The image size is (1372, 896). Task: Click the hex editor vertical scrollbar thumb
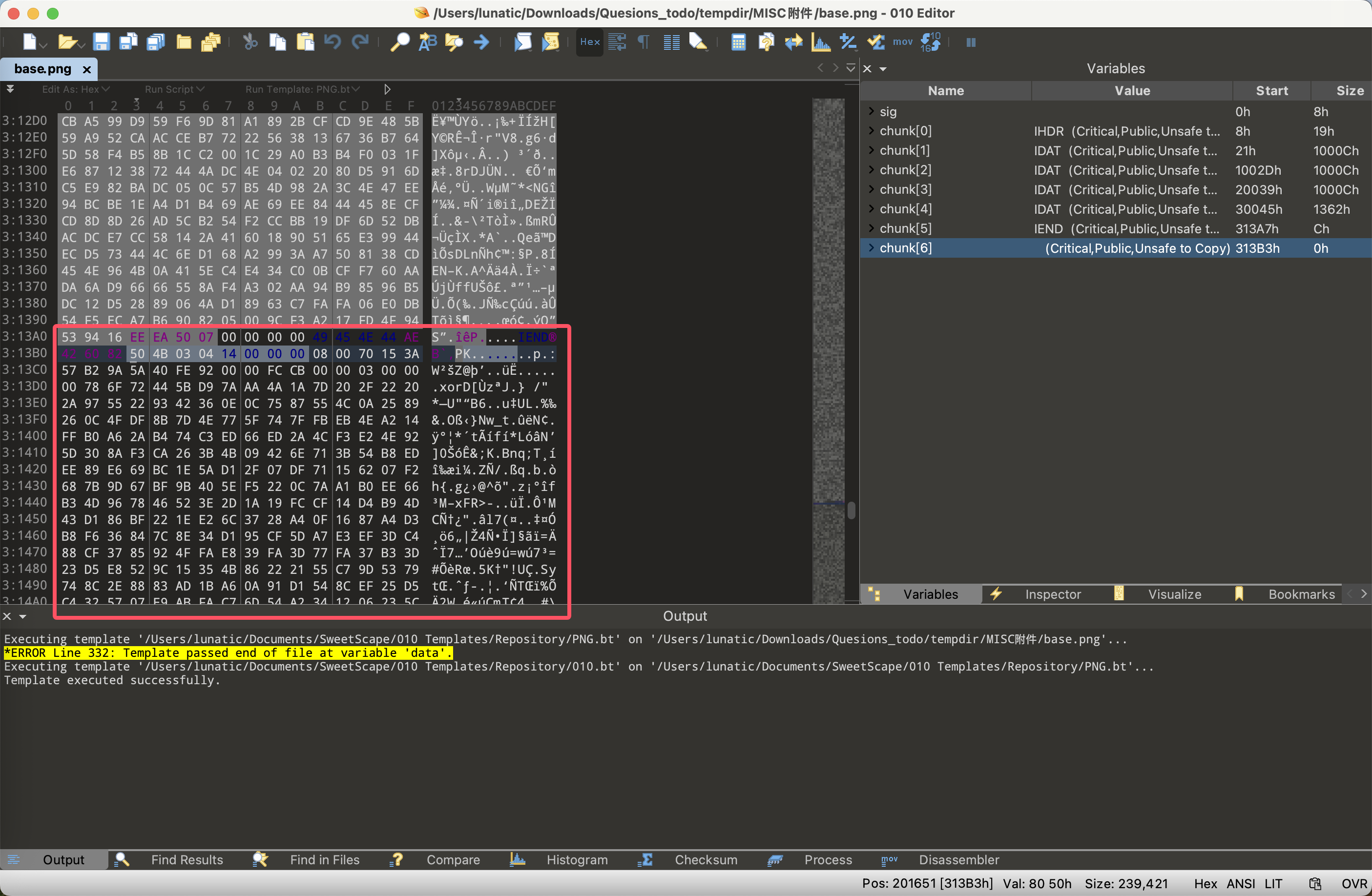(852, 510)
